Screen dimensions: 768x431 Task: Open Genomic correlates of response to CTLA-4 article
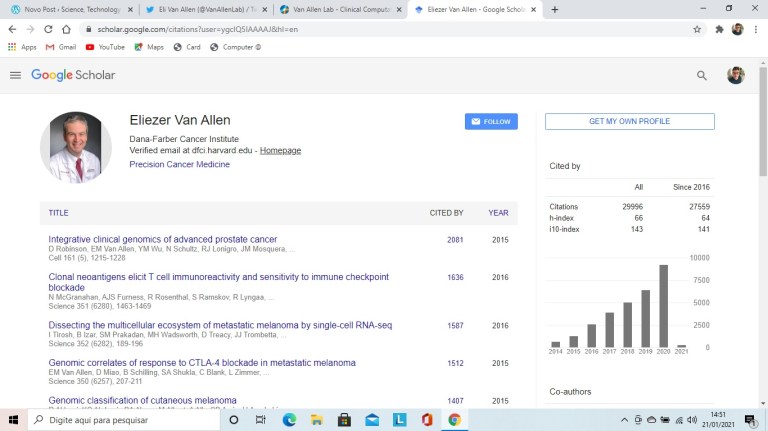[202, 362]
